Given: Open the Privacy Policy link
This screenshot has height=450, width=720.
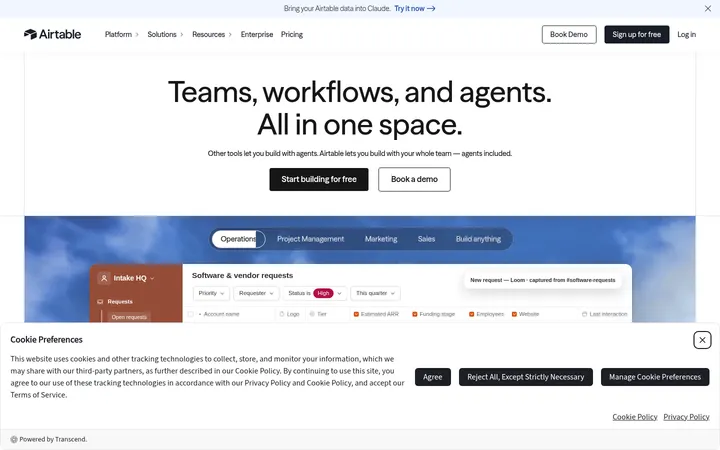Looking at the screenshot, I should click(x=686, y=417).
